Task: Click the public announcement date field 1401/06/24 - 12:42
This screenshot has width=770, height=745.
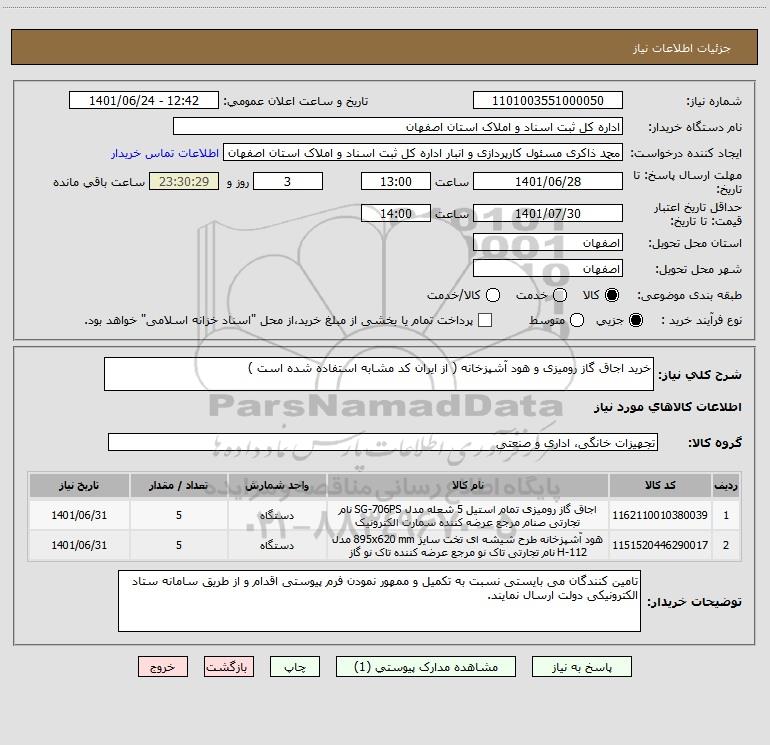Action: pos(144,101)
